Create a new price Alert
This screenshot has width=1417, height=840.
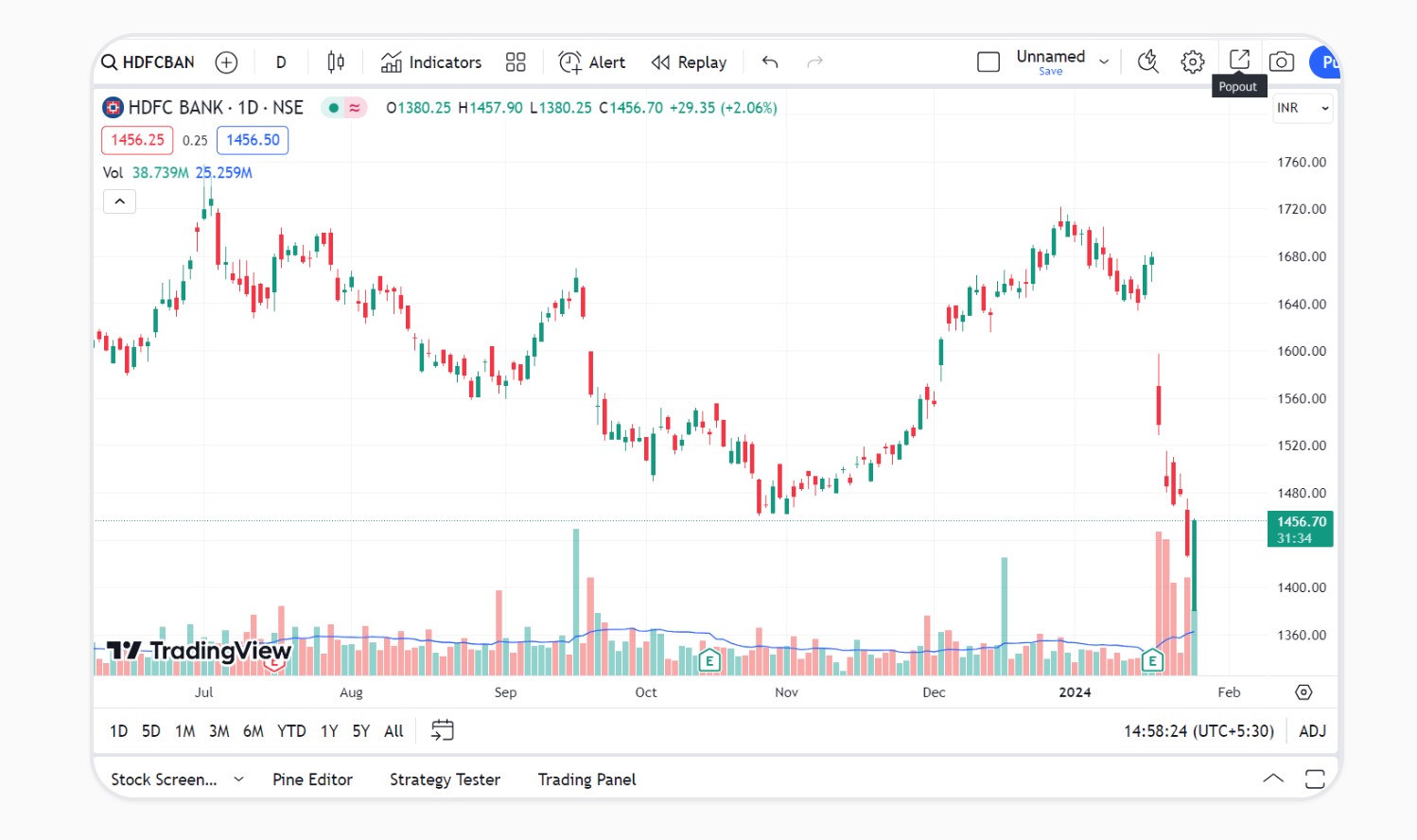click(x=592, y=62)
